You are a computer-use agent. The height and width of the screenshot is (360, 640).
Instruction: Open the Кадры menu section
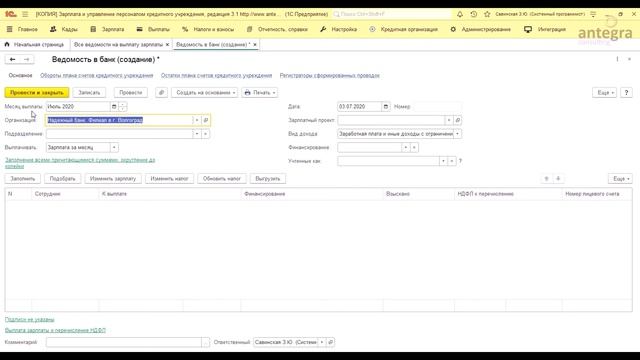click(x=64, y=29)
